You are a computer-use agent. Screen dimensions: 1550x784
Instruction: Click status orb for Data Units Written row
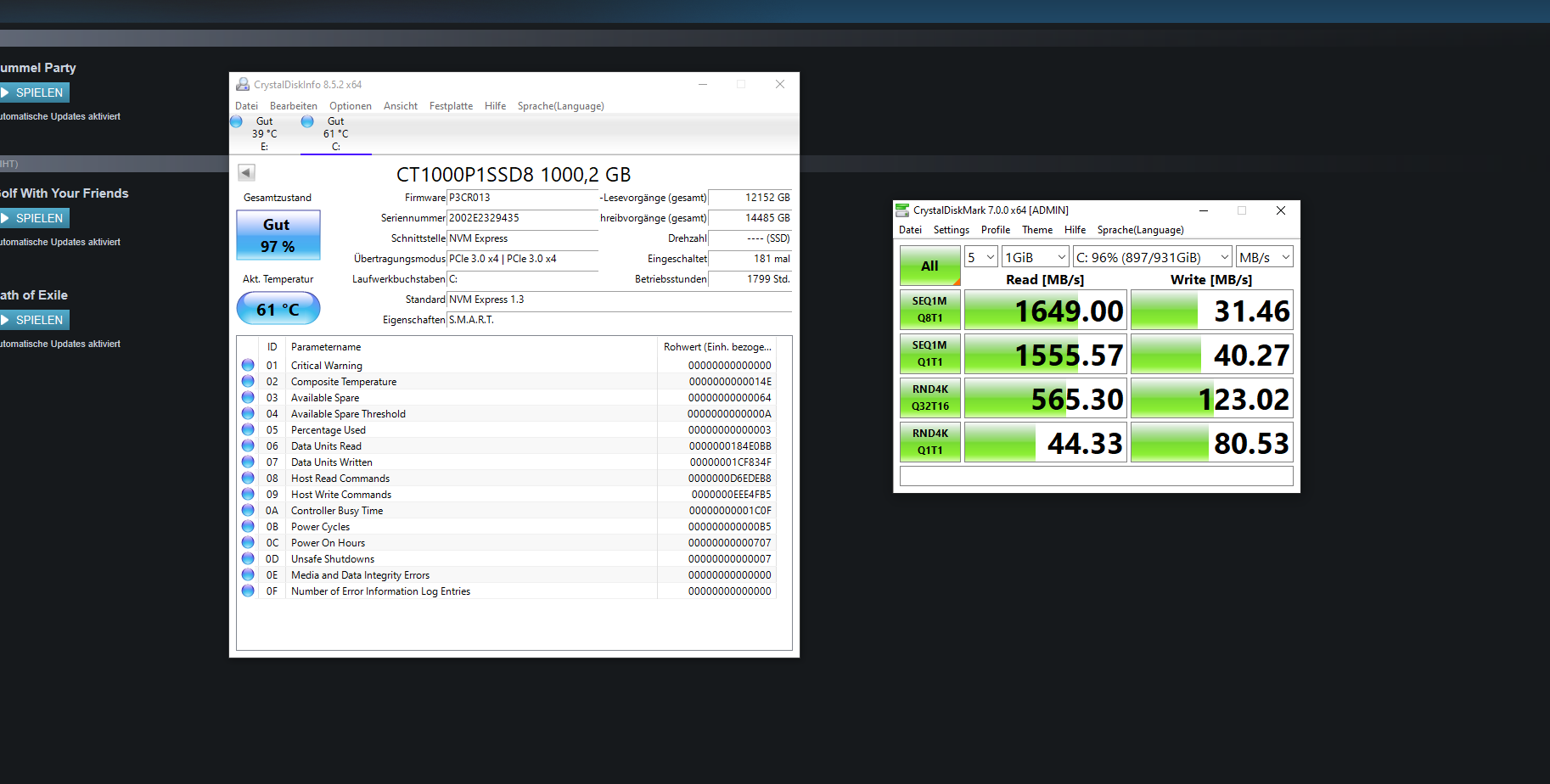(248, 462)
